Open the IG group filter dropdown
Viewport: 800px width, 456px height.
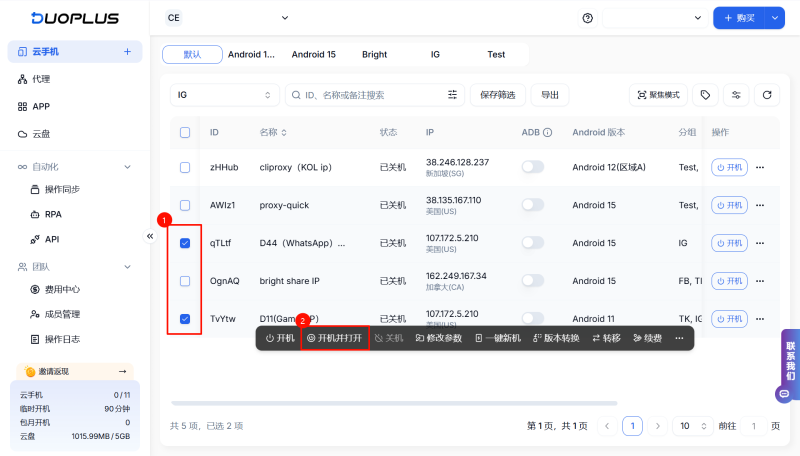pyautogui.click(x=224, y=95)
